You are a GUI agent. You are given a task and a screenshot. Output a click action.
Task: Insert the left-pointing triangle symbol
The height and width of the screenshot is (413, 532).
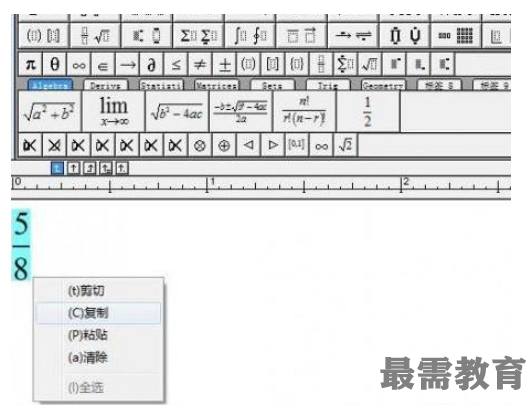tap(248, 145)
